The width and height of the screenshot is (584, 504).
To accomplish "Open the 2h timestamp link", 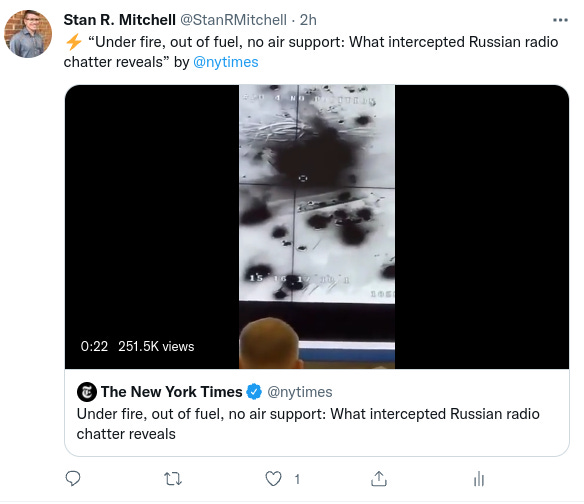I will click(308, 20).
